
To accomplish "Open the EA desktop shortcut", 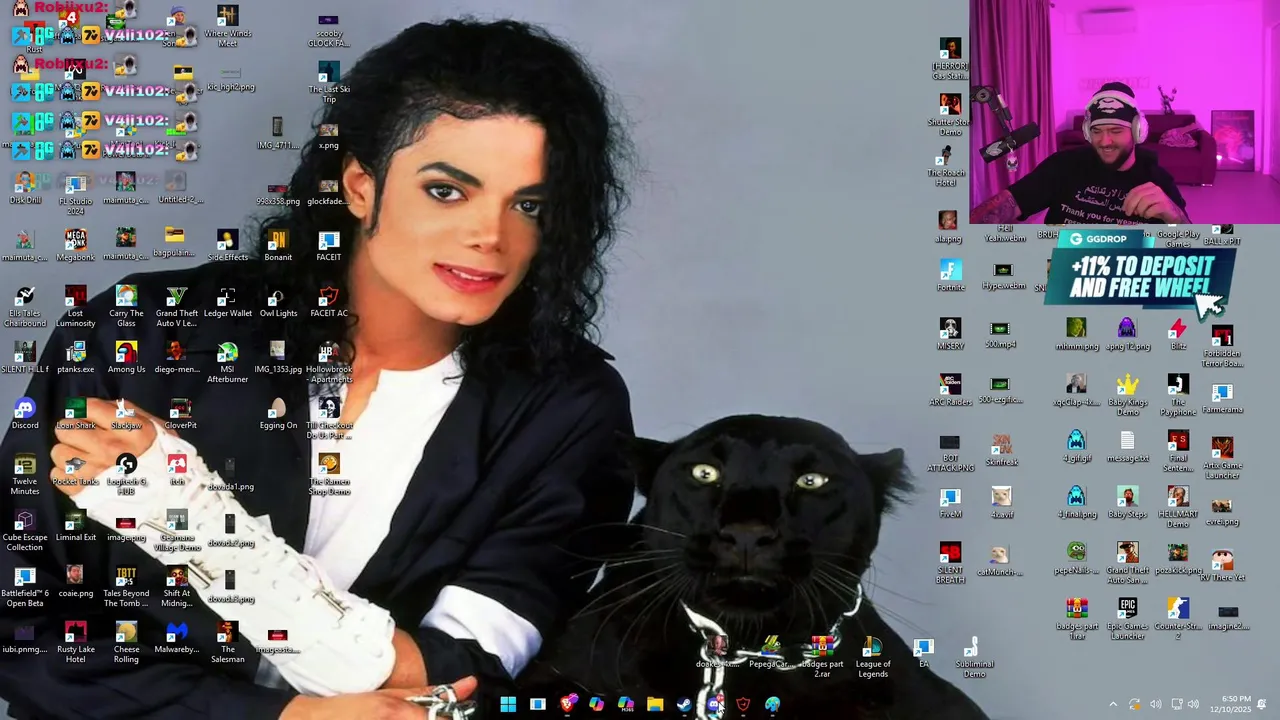I will pos(923,653).
